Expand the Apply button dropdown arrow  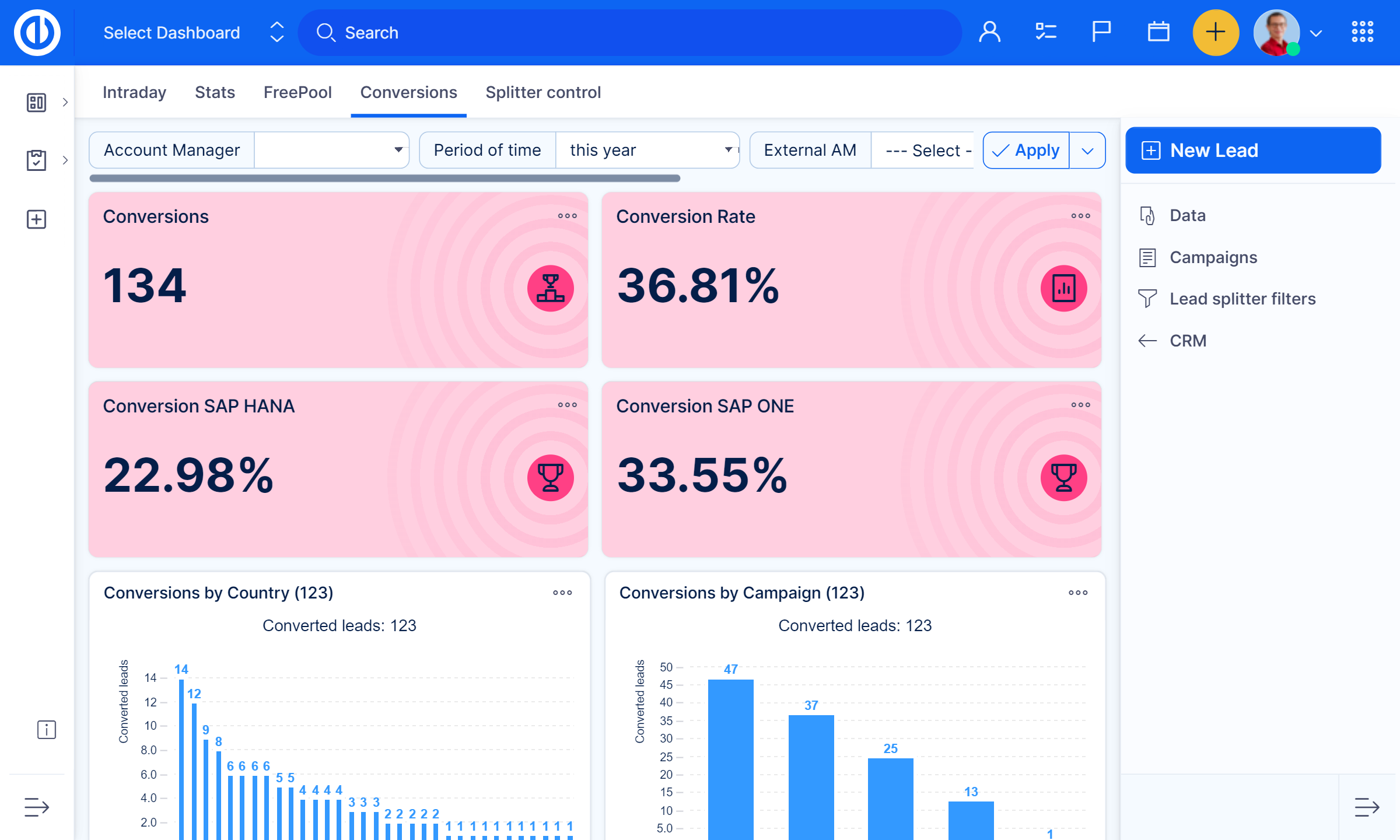tap(1087, 151)
